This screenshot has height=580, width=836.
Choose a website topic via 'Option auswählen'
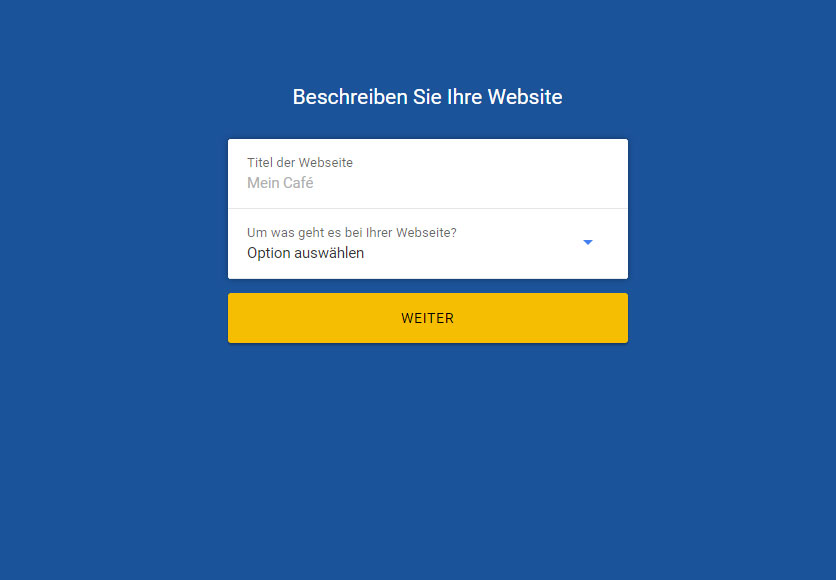point(428,244)
